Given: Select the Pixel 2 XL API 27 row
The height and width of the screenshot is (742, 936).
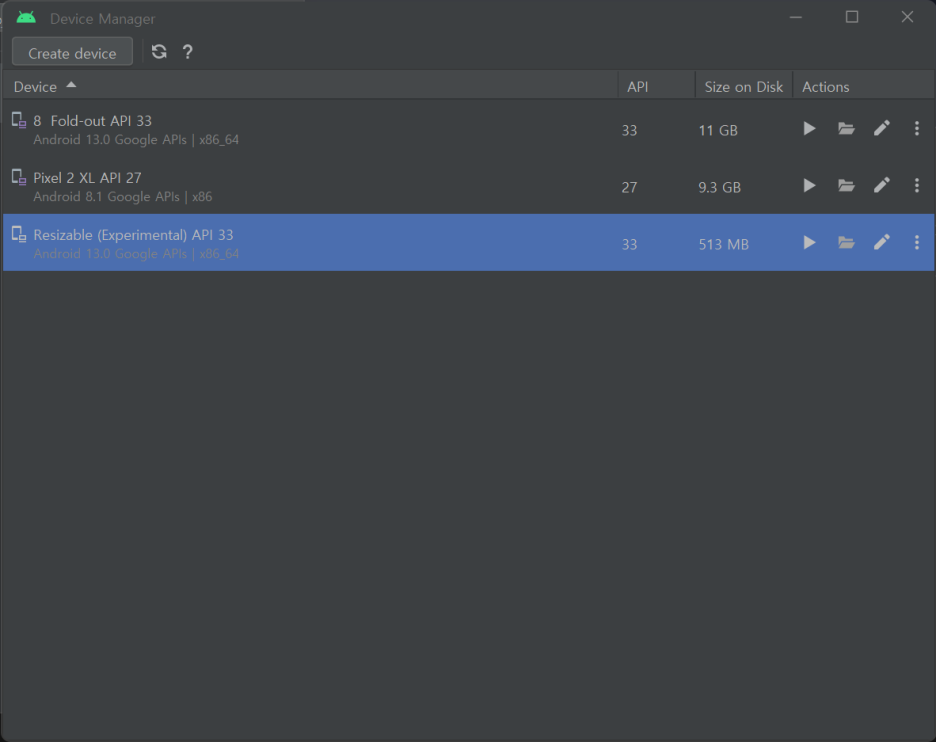Looking at the screenshot, I should coord(469,186).
